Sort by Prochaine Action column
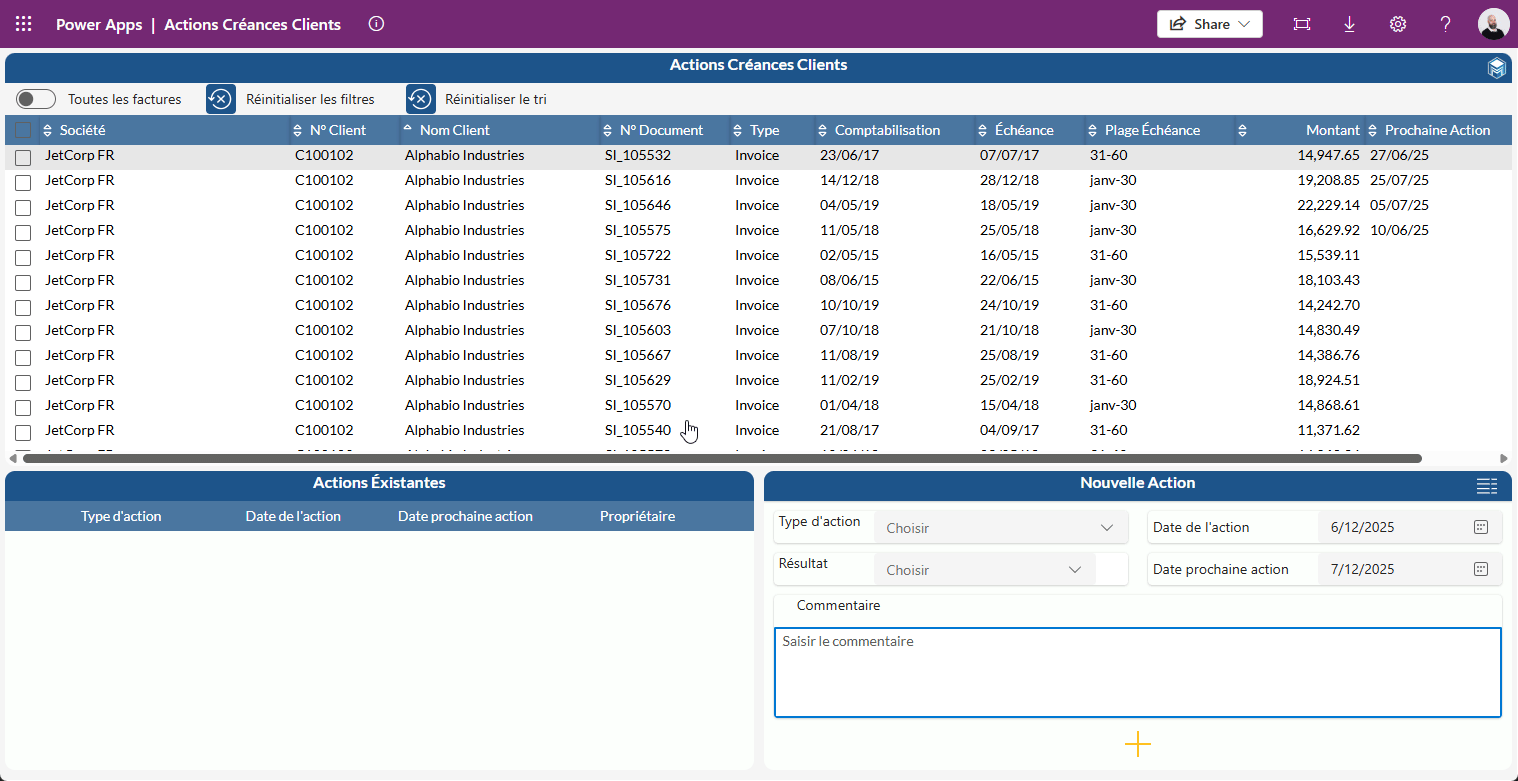 tap(1372, 131)
